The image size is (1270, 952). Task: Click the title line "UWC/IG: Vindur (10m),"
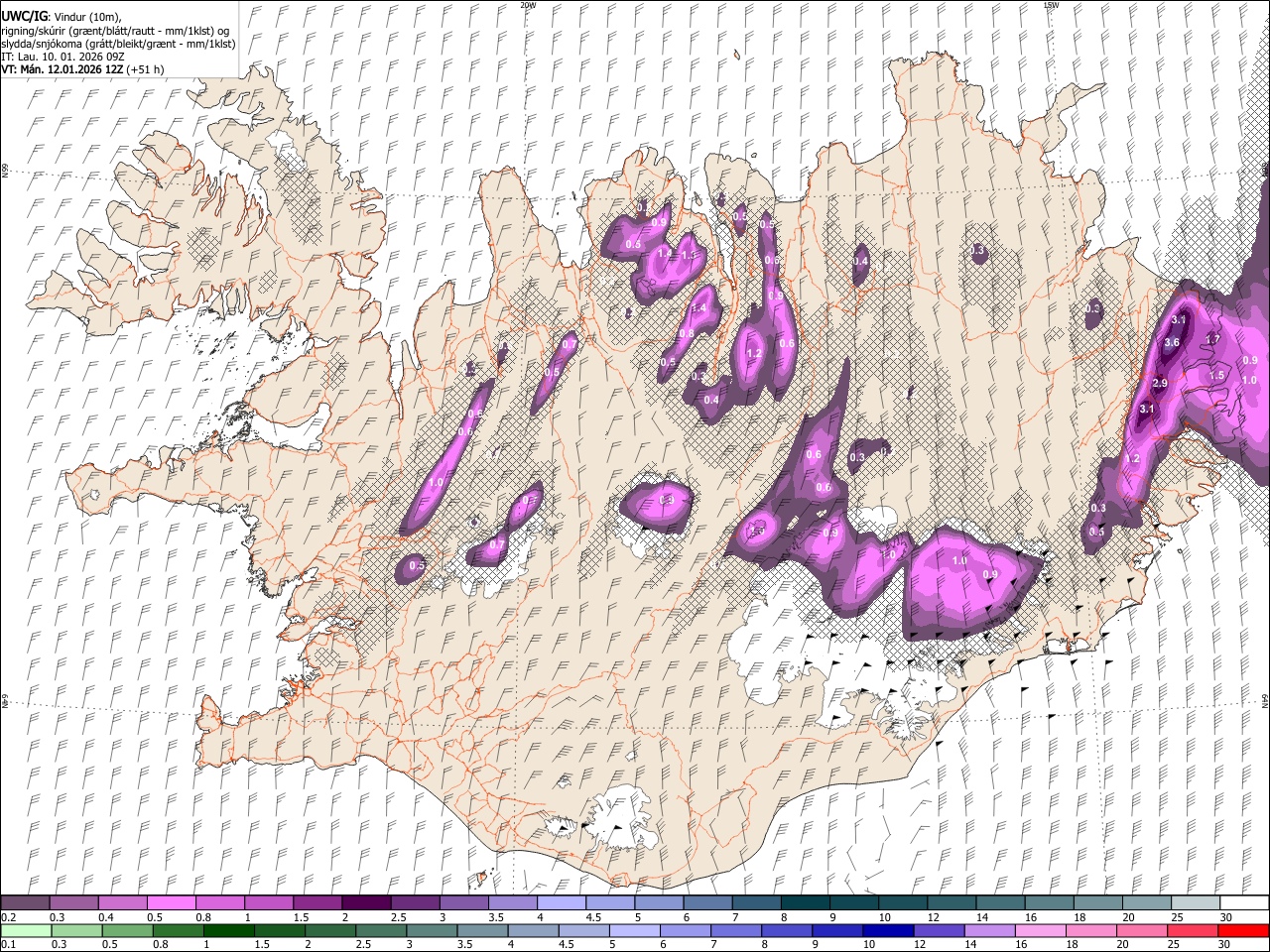click(x=62, y=16)
